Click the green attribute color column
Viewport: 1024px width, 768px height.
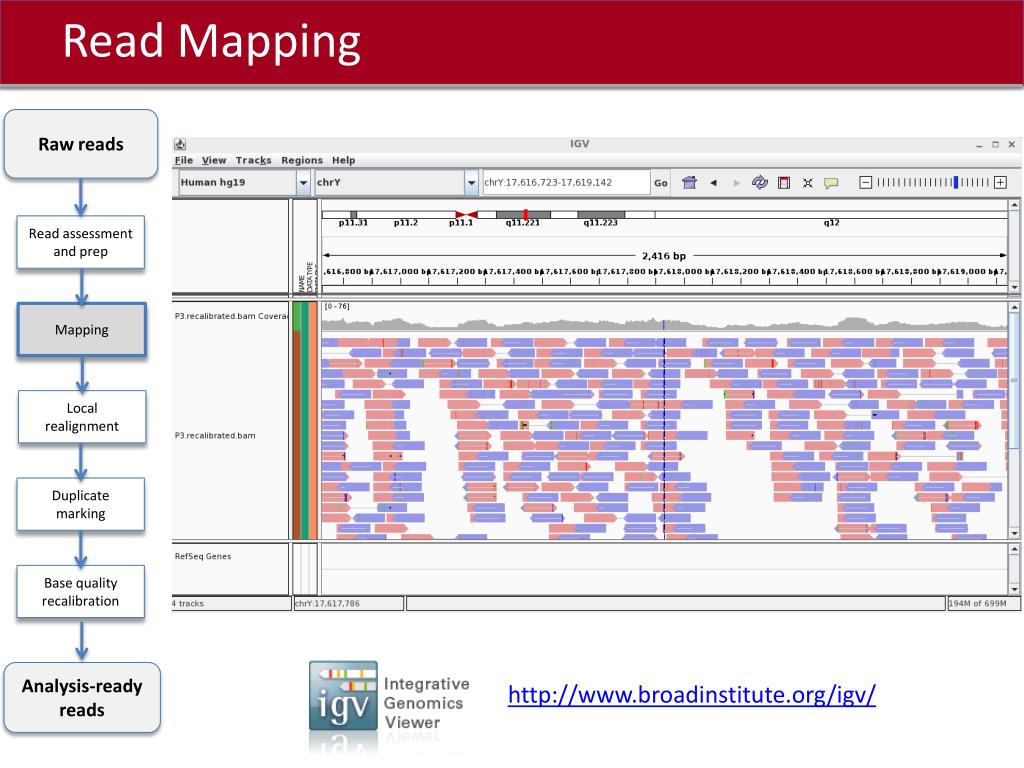(x=305, y=420)
